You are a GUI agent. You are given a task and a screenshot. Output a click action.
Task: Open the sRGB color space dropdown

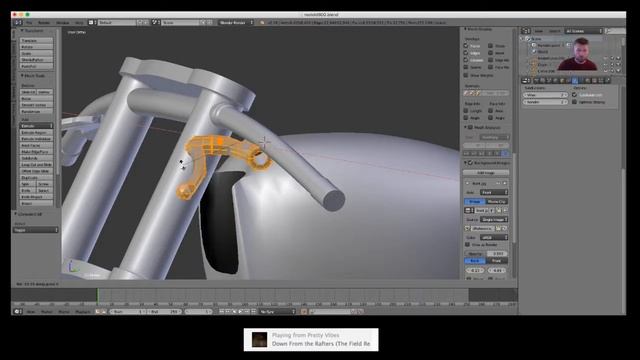[493, 238]
